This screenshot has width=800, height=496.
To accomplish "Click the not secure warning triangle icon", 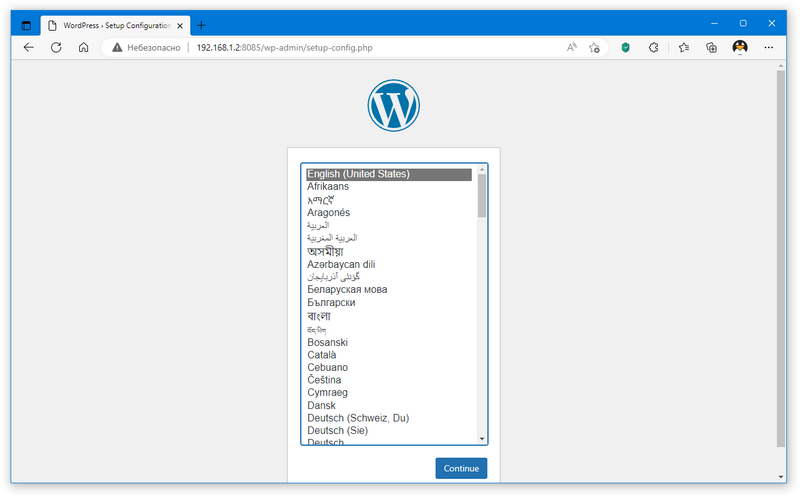I will (x=117, y=47).
